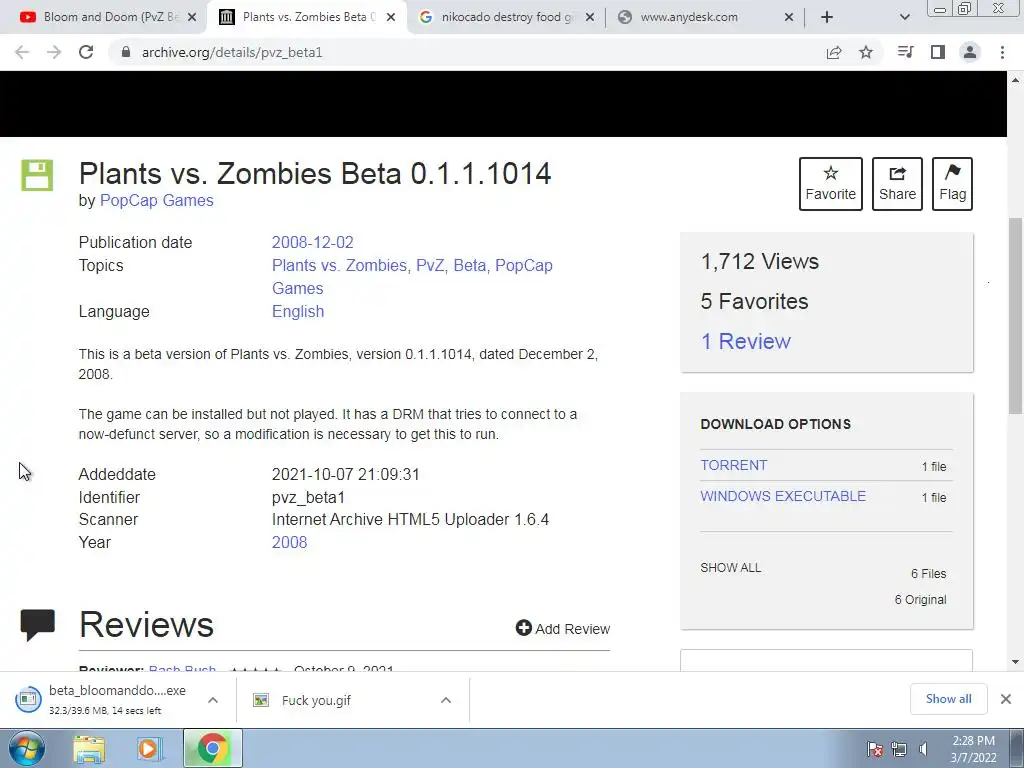Click the 2021-10-07 21:09:31 added date

[x=345, y=474]
